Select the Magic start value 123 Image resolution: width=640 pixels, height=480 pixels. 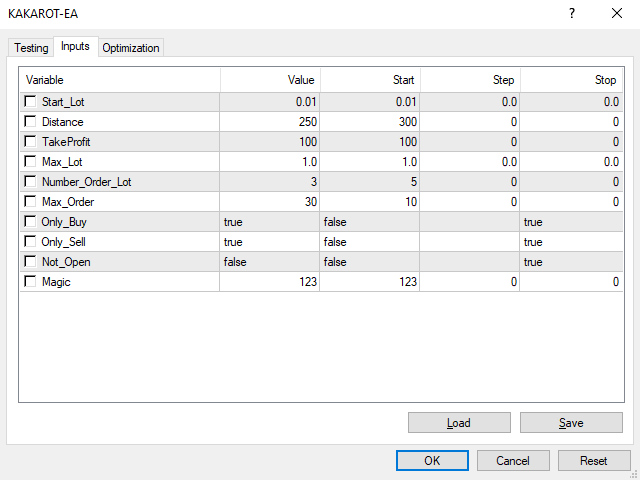click(x=370, y=282)
